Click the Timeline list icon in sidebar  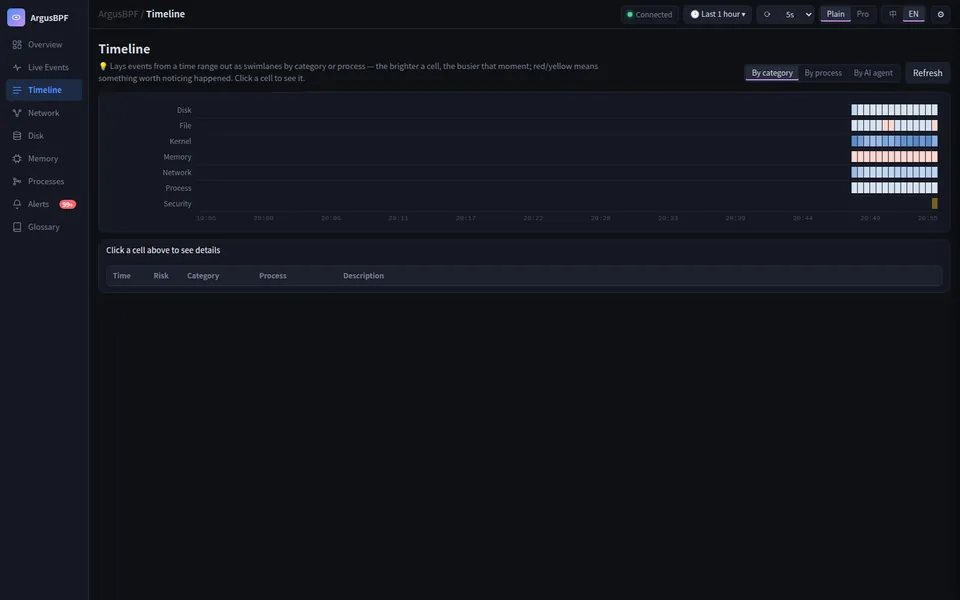coord(17,90)
